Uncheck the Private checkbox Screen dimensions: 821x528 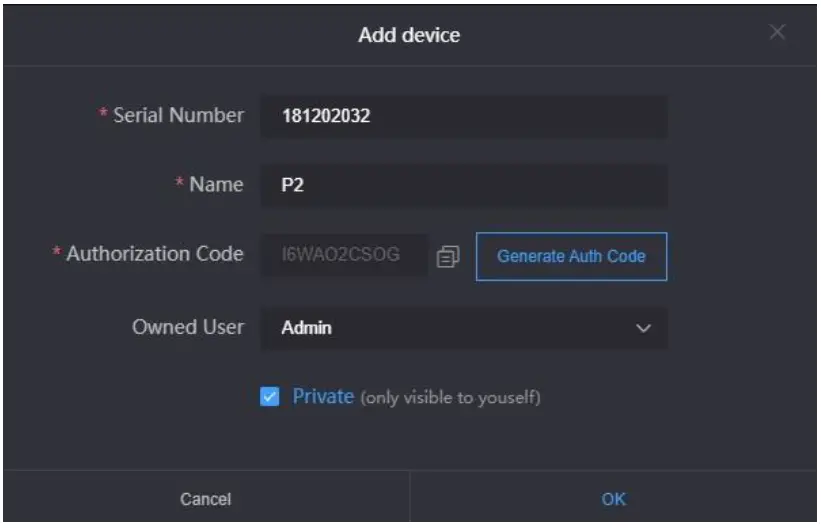(x=269, y=398)
